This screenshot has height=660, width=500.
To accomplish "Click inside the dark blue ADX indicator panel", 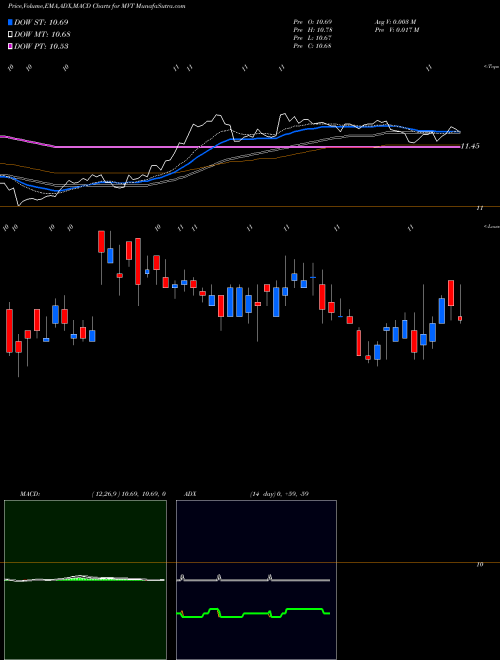I will click(x=256, y=580).
